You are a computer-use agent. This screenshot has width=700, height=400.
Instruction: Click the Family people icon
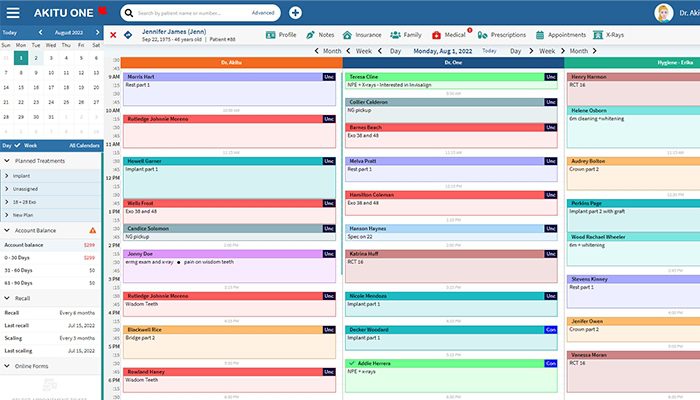pos(395,35)
